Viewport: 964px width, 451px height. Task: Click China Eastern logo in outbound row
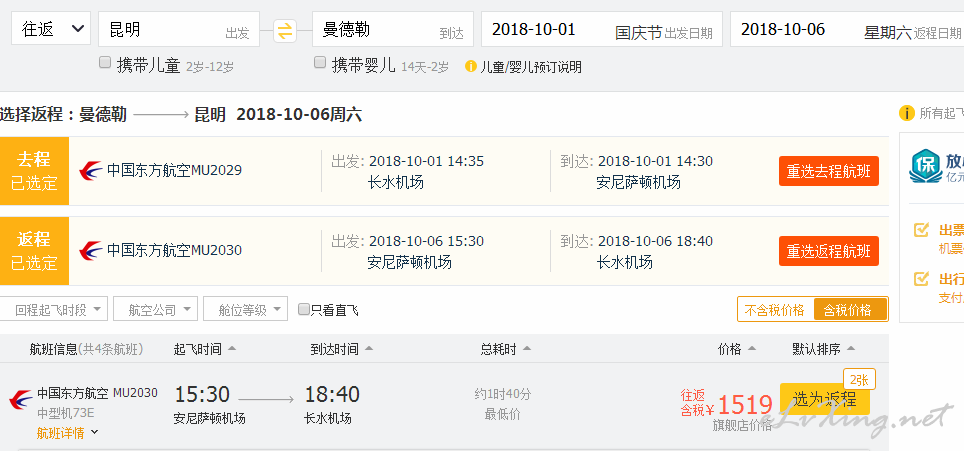tap(91, 171)
